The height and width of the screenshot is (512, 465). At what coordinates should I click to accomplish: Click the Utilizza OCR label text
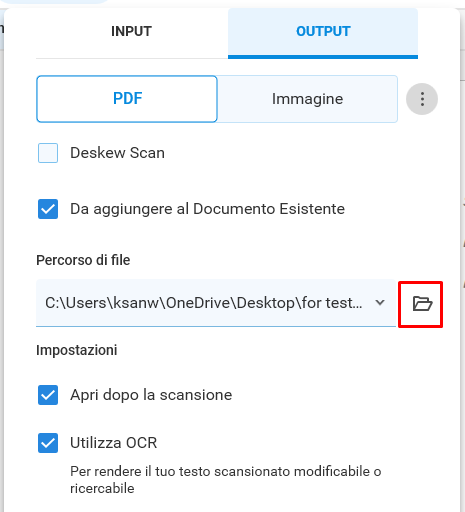pyautogui.click(x=114, y=443)
